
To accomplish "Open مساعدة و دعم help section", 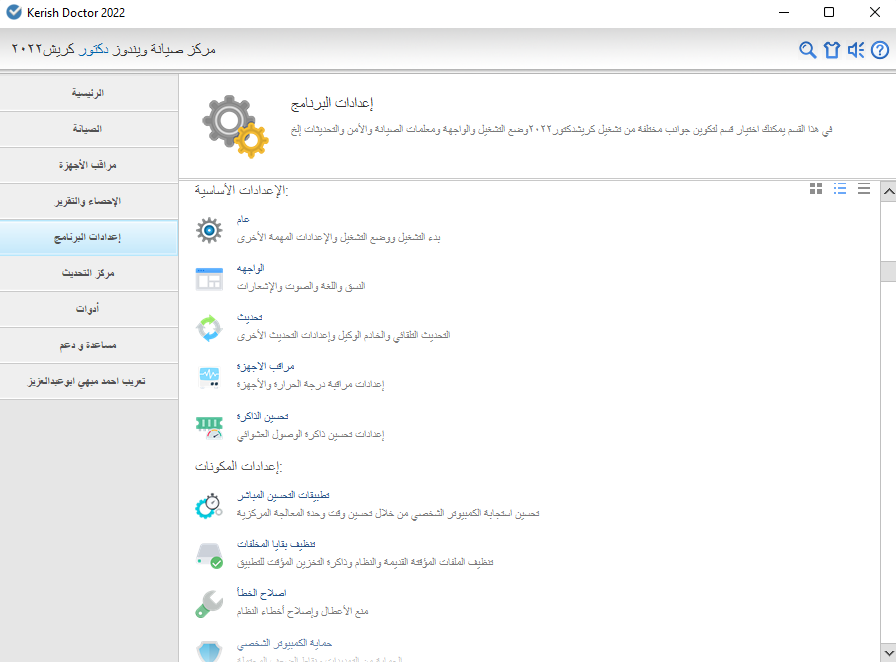I will tap(89, 345).
